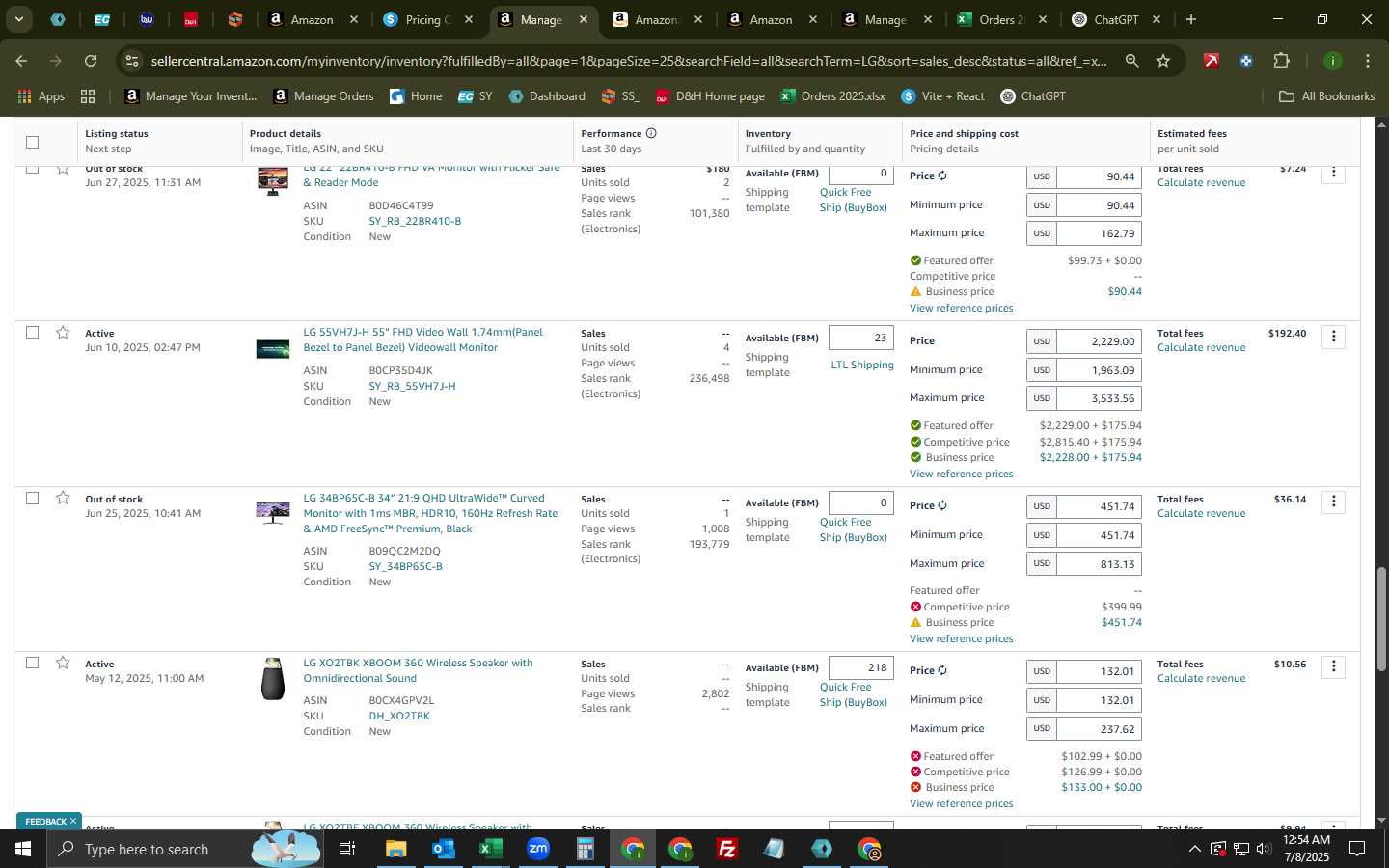This screenshot has width=1389, height=868.
Task: Calculate revenue for the XO2TBK $10.56 row
Action: (x=1201, y=678)
